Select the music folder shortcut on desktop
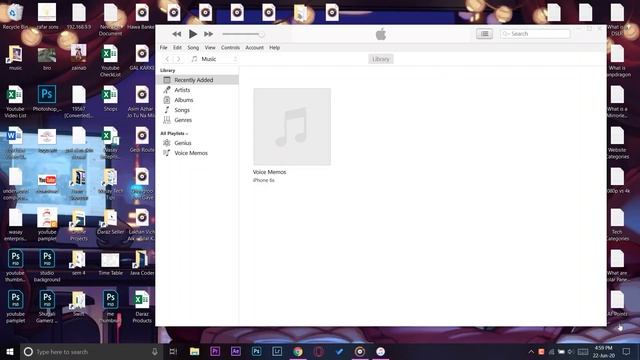This screenshot has height=360, width=640. tap(15, 58)
